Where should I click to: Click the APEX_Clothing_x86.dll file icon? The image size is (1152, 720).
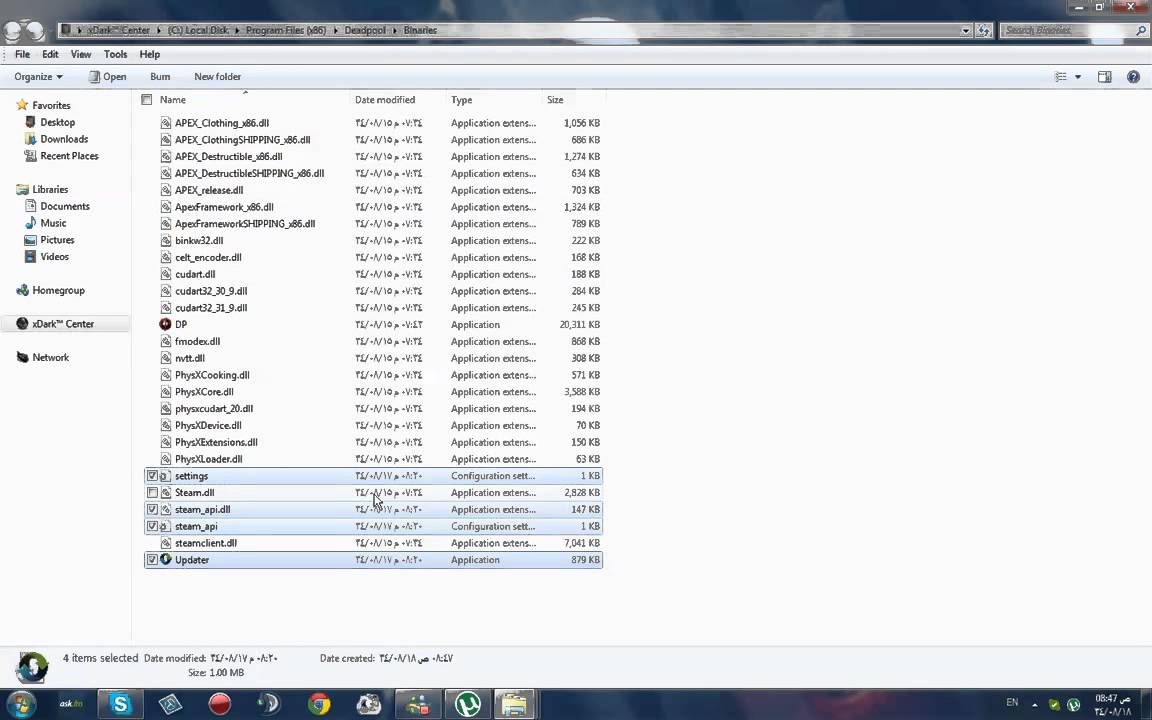[165, 123]
